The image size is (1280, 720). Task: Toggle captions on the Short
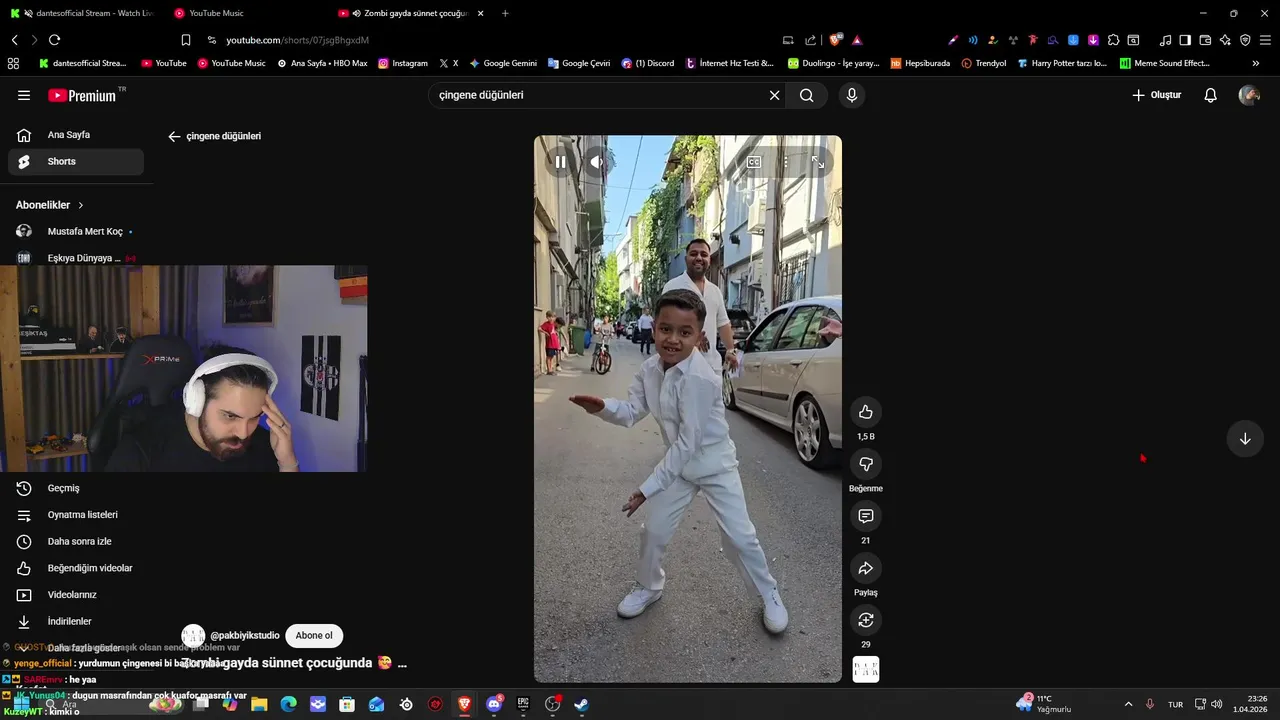pyautogui.click(x=754, y=162)
